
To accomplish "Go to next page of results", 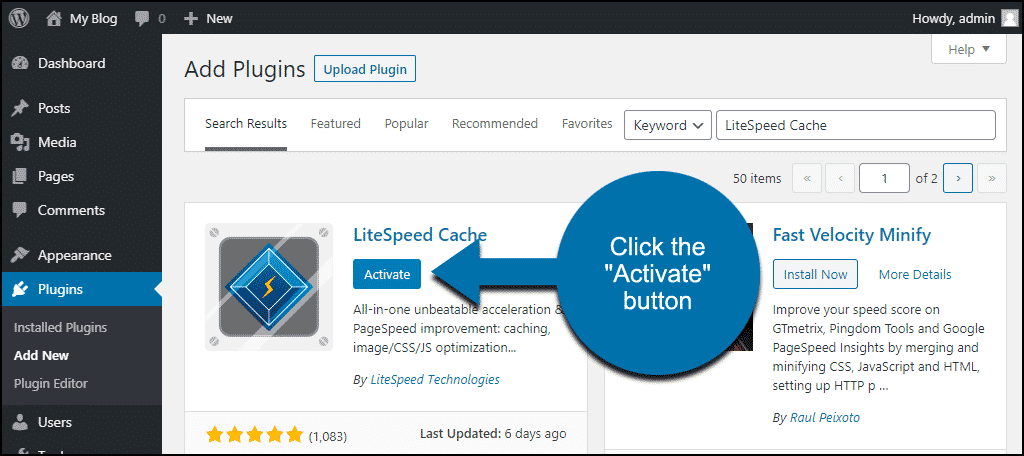I will pos(958,178).
